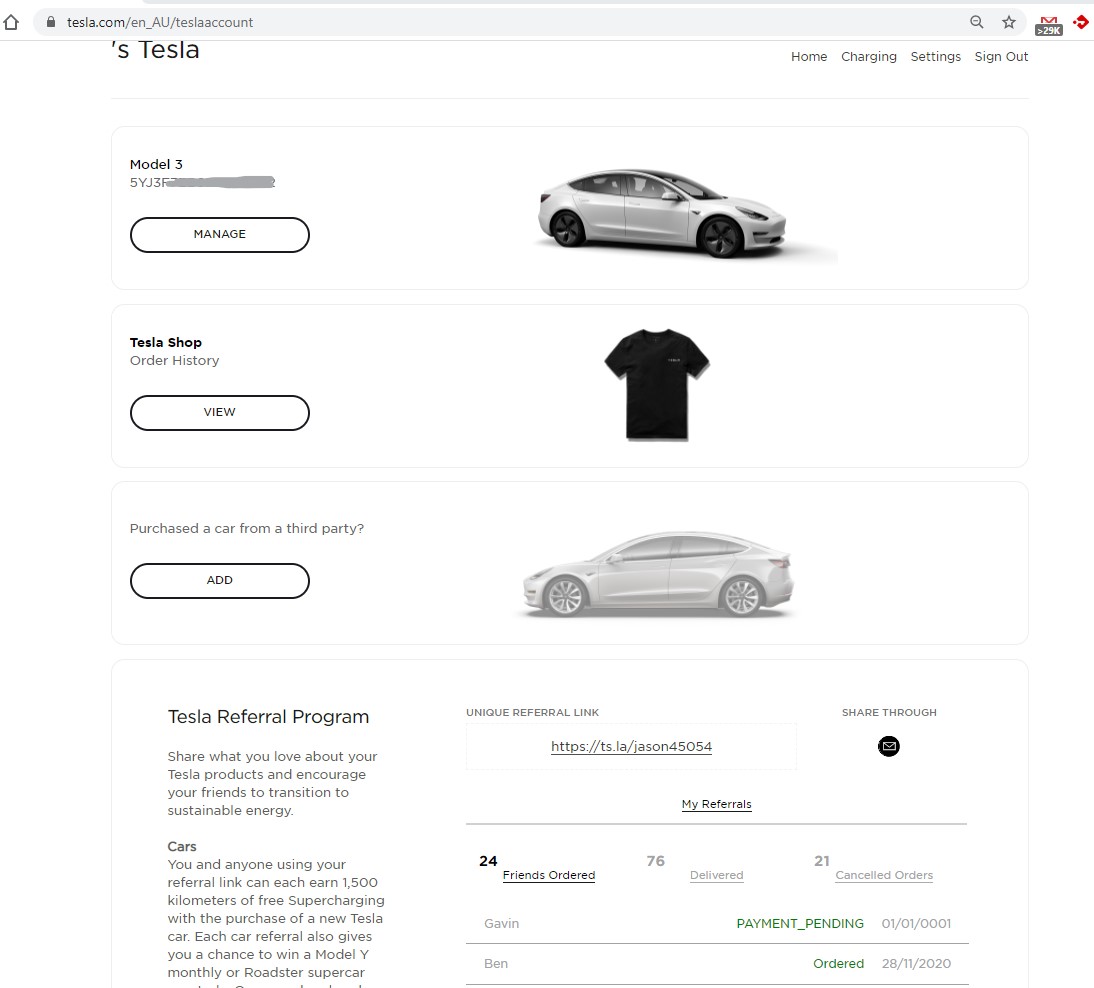Select the Cancelled Orders tab
This screenshot has height=988, width=1094.
[884, 875]
